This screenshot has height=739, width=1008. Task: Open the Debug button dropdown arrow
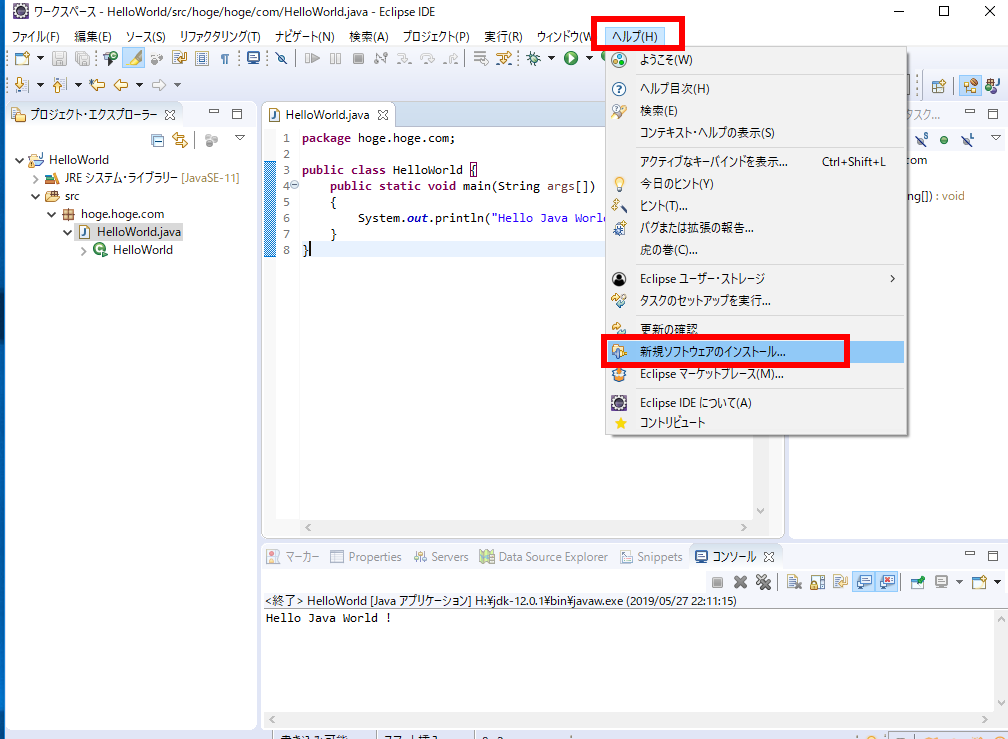(551, 58)
